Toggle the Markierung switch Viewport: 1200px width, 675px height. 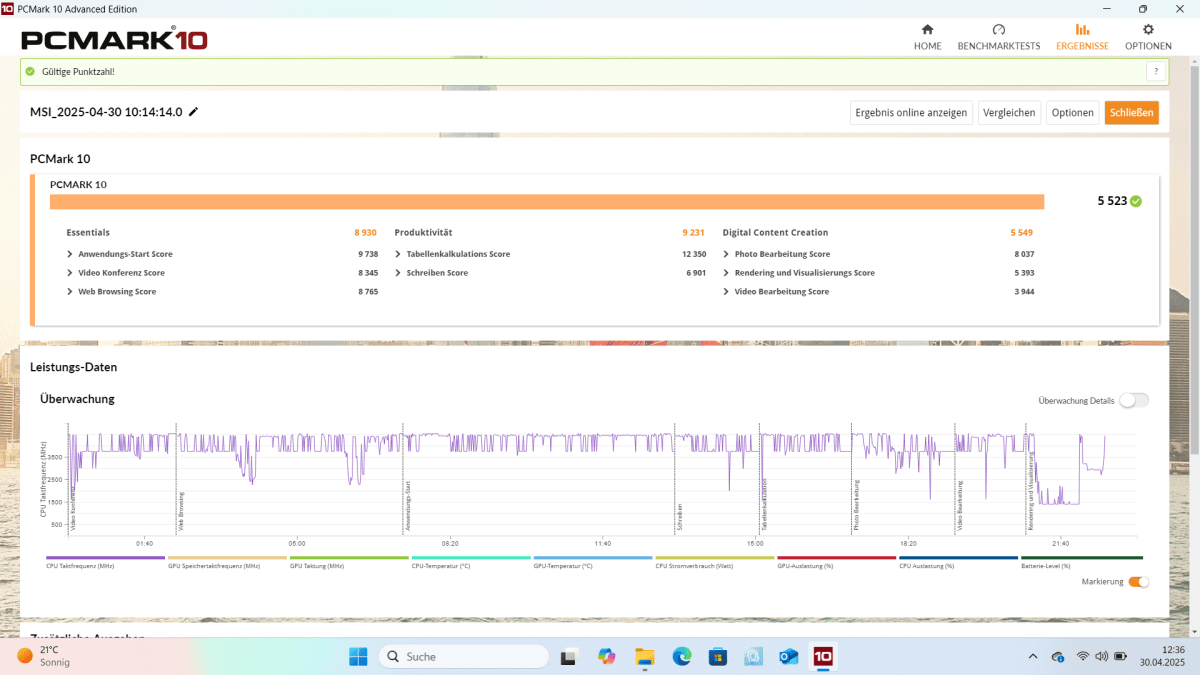pyautogui.click(x=1139, y=582)
